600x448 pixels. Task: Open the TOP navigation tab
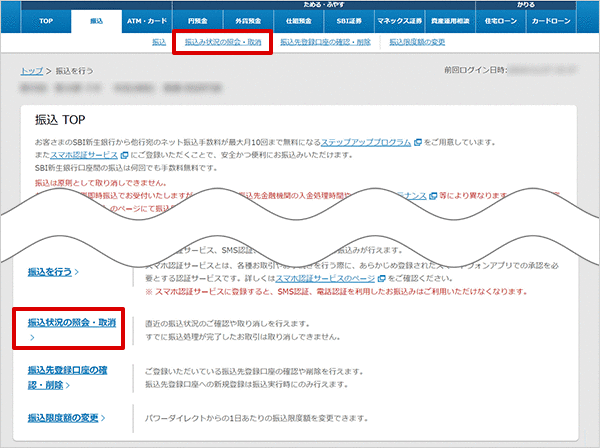pos(46,20)
